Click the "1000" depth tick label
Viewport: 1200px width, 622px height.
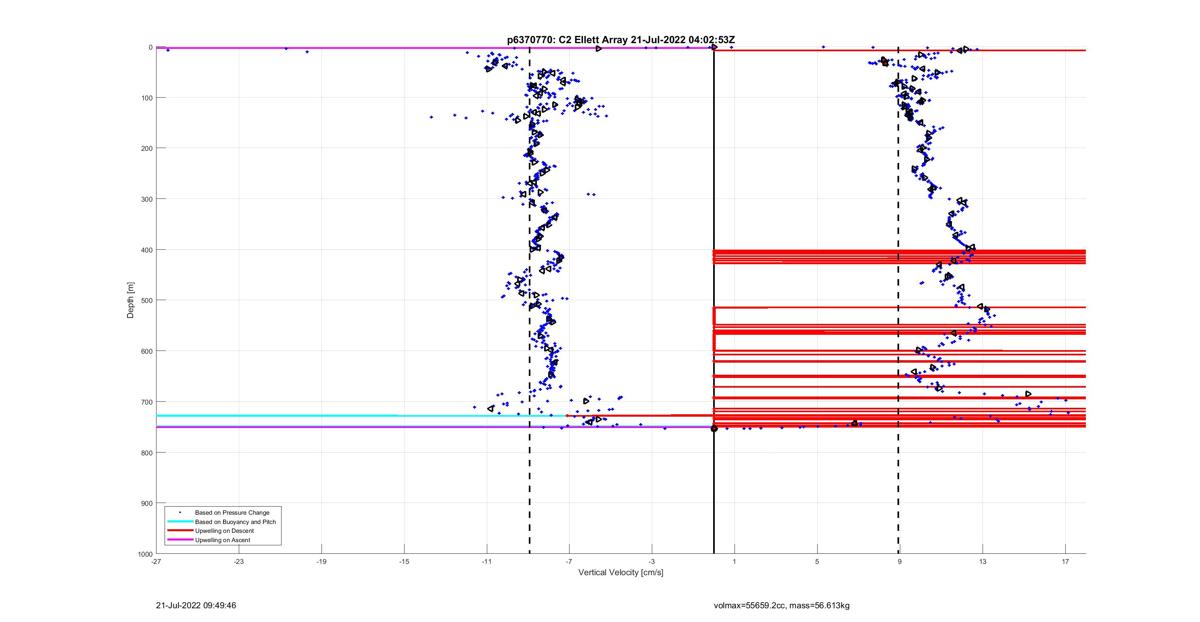point(144,553)
